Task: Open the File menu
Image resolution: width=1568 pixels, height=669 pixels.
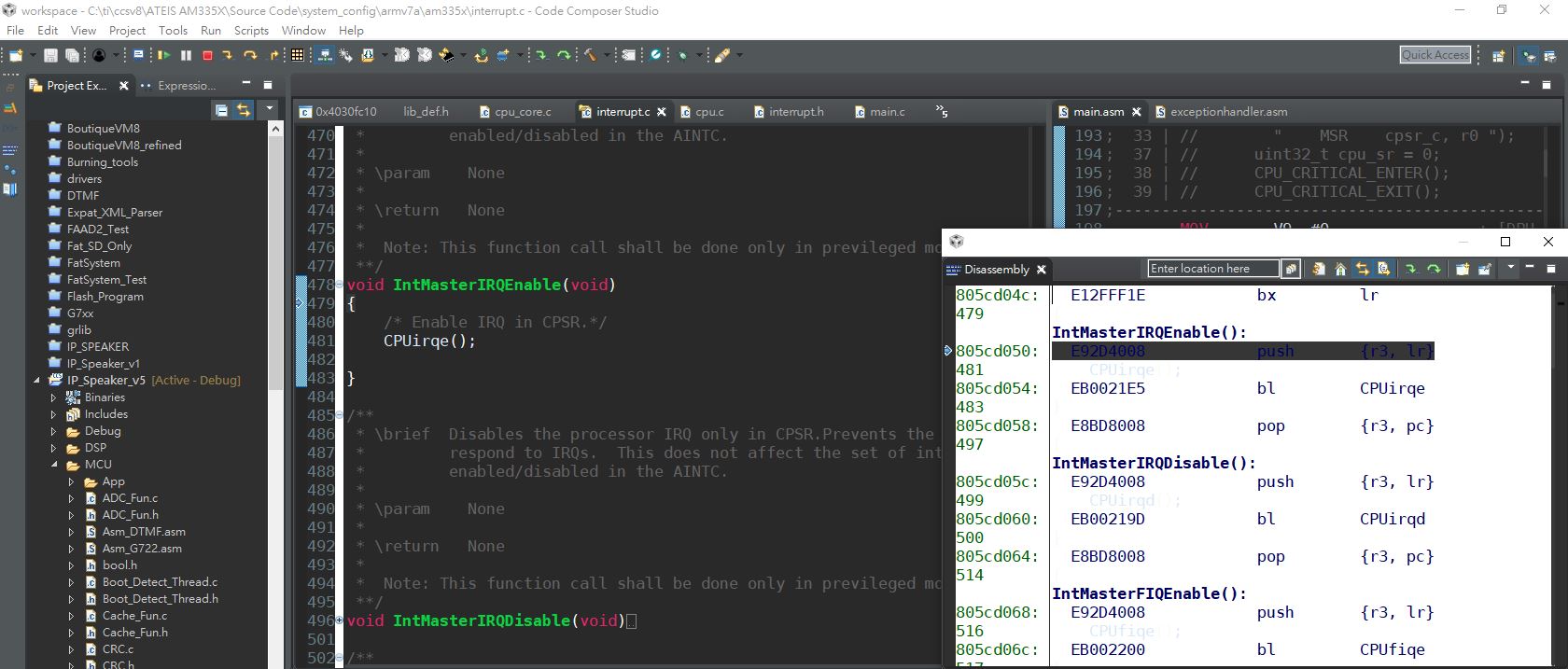Action: pos(15,30)
